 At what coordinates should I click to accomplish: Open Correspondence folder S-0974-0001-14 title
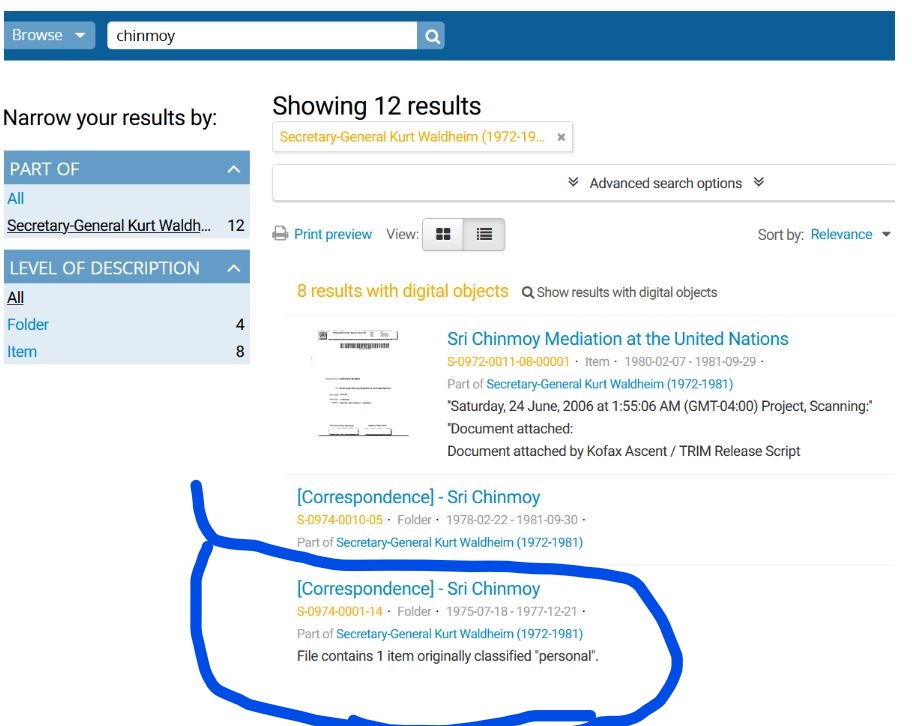tap(418, 589)
